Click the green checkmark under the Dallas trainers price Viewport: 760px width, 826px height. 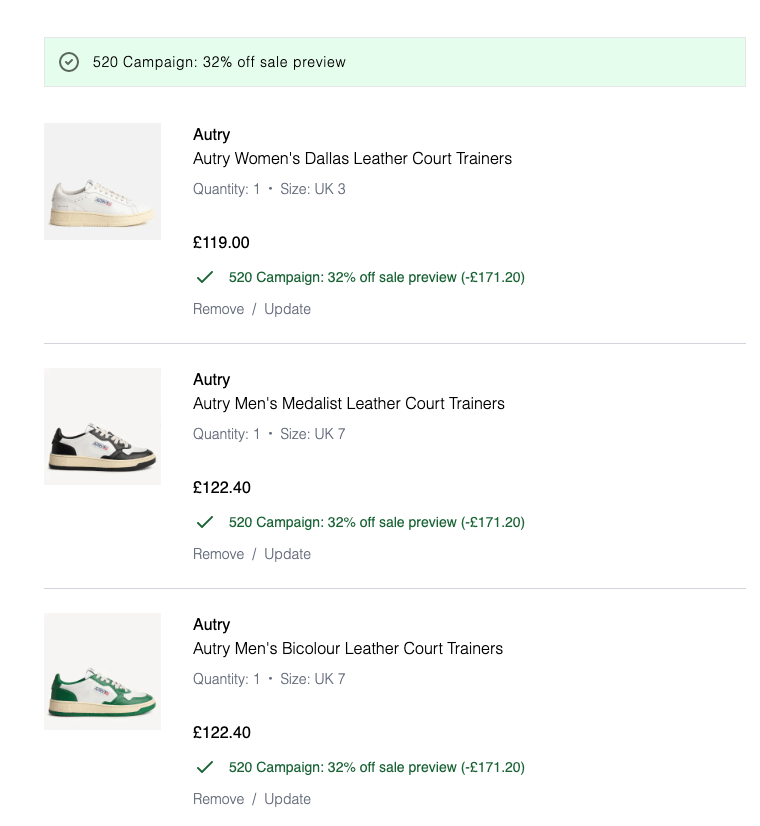tap(205, 277)
